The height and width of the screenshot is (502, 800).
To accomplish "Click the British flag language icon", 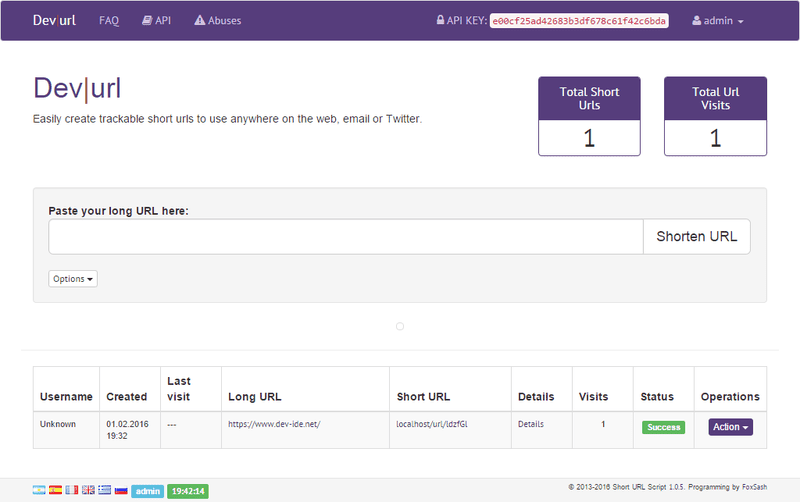I will point(88,491).
